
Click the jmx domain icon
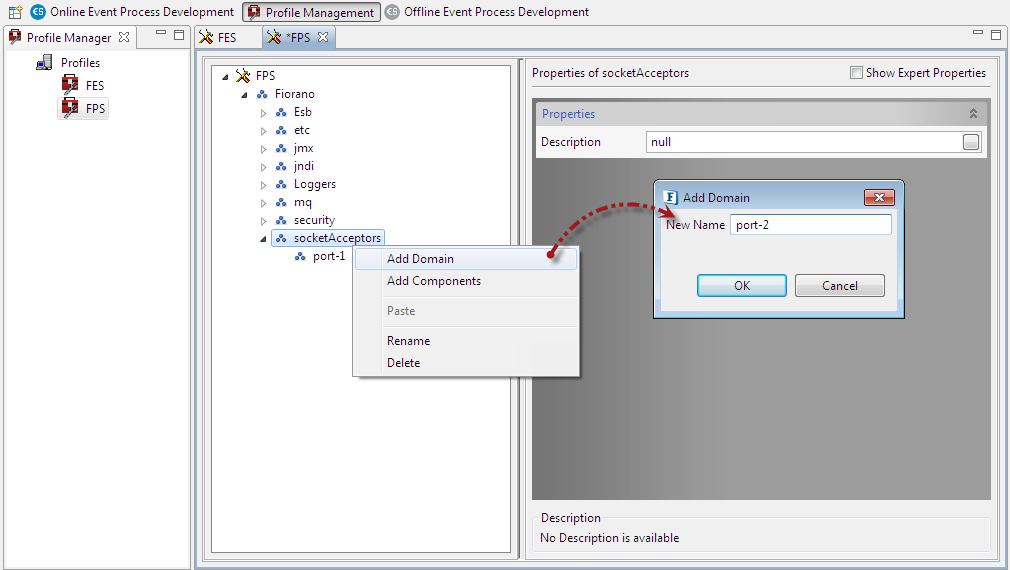281,148
